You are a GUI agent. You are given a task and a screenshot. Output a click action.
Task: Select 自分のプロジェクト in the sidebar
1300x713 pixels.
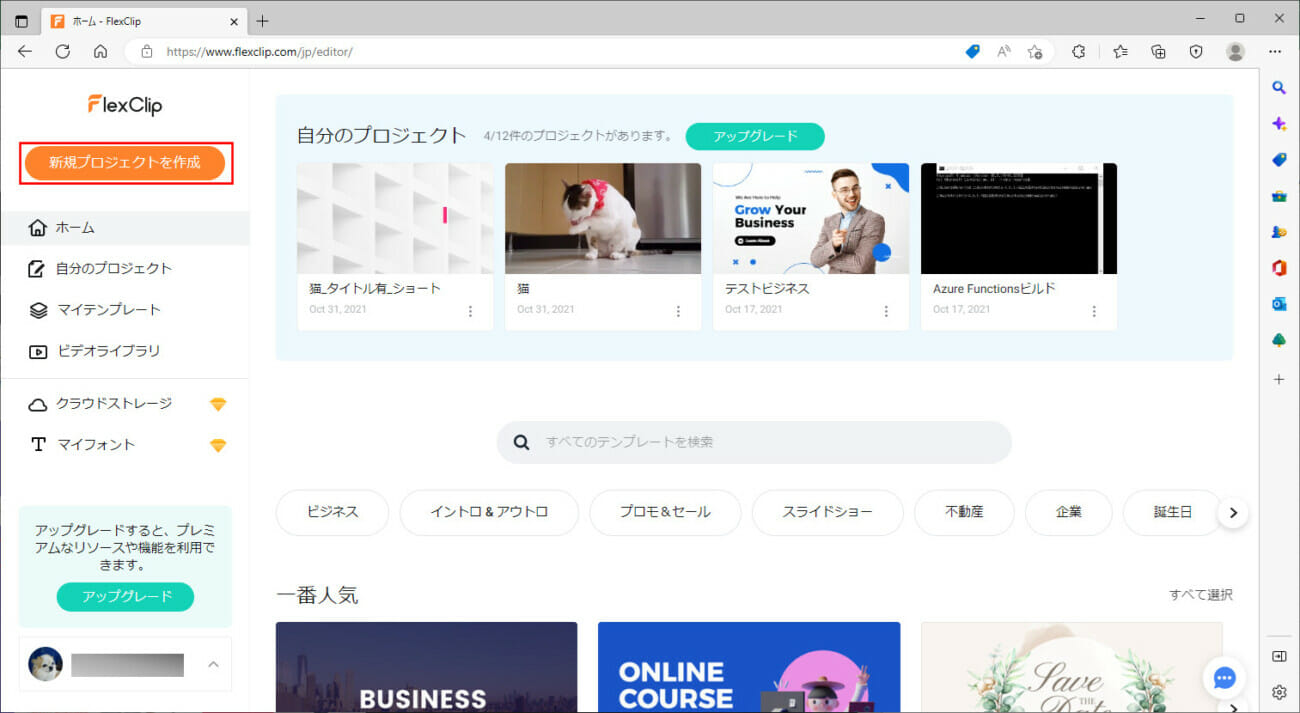(x=113, y=268)
